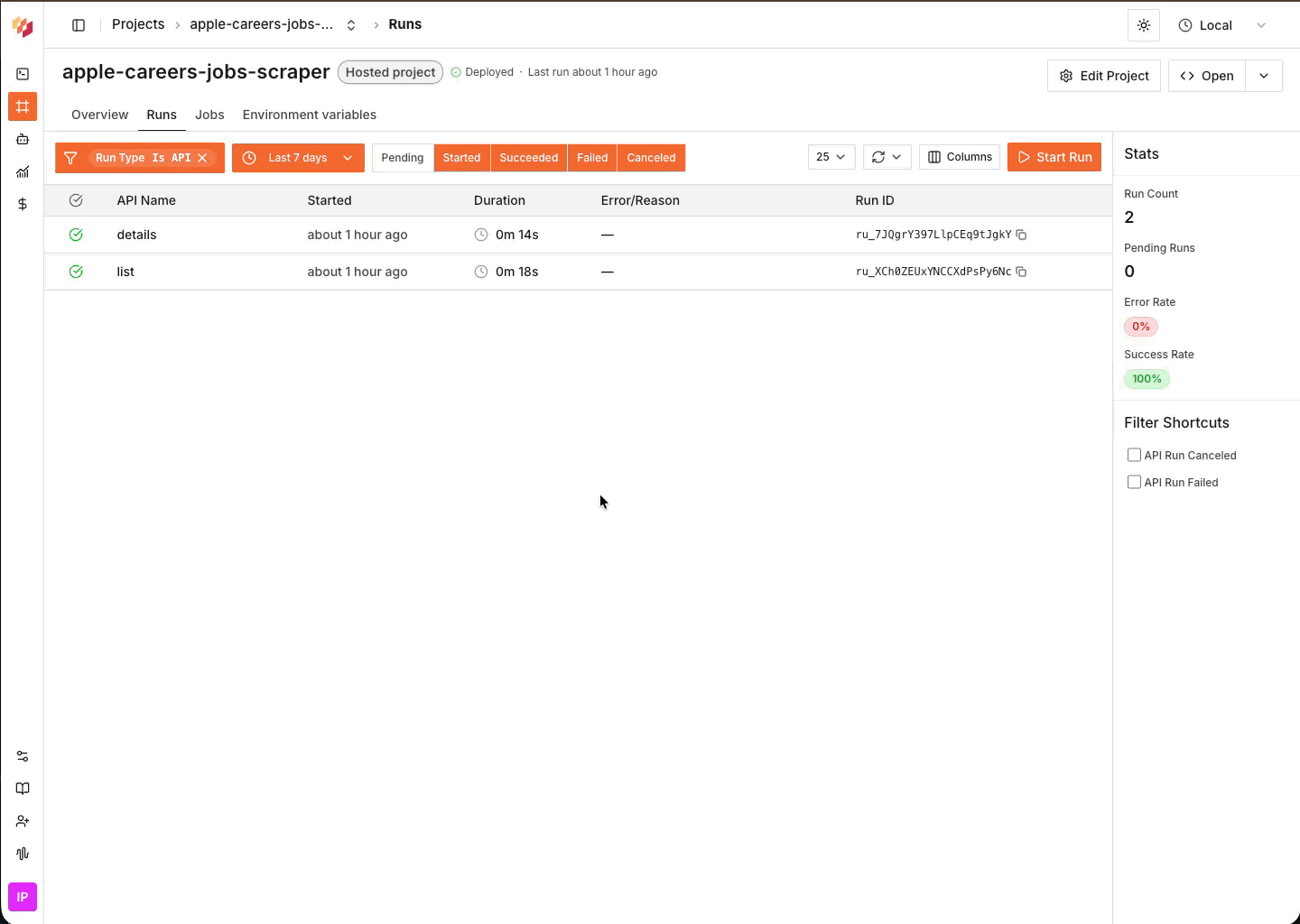Click the Hosted project badge

(x=390, y=72)
